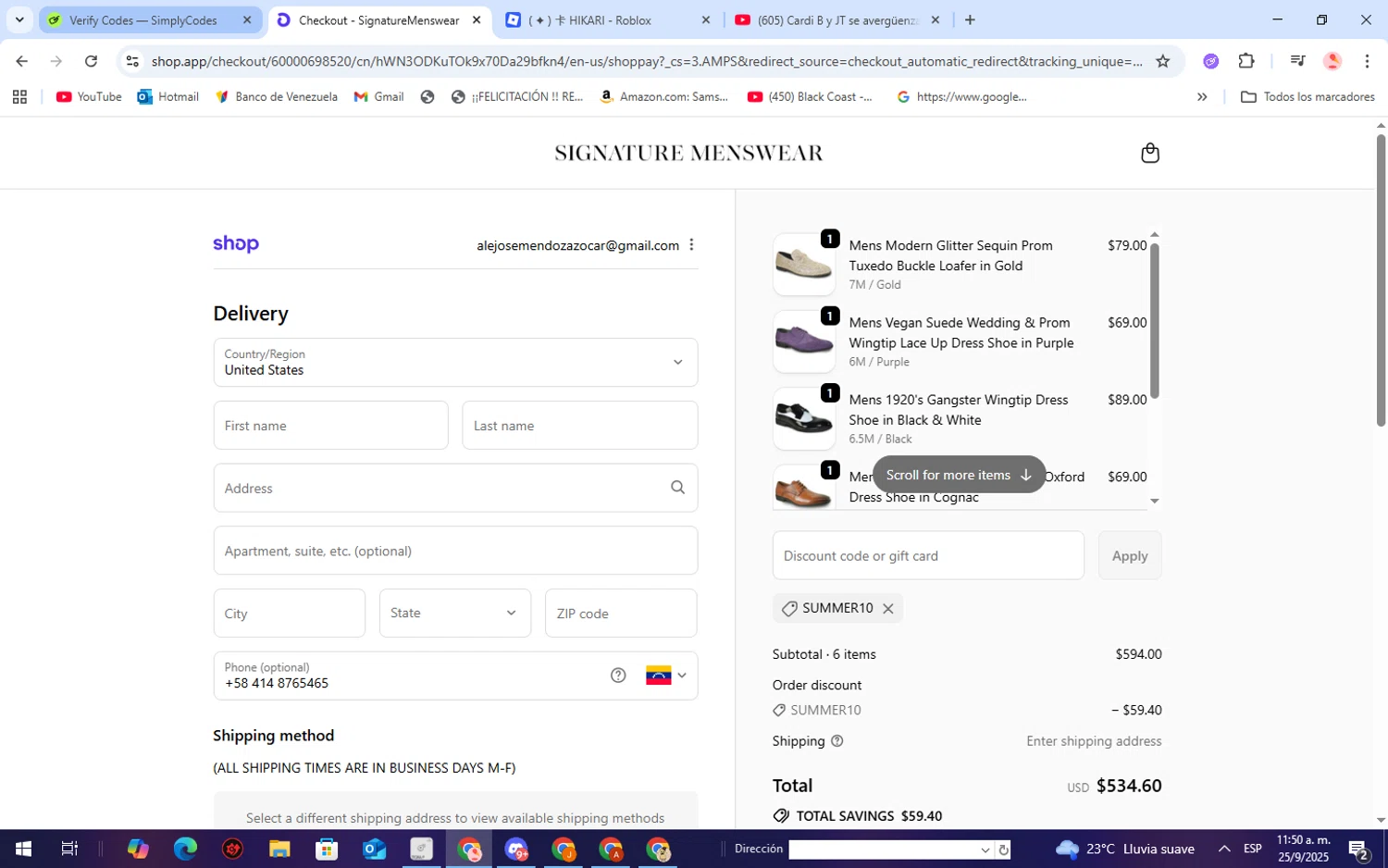This screenshot has width=1388, height=868.
Task: Go back to previous page
Action: (21, 61)
